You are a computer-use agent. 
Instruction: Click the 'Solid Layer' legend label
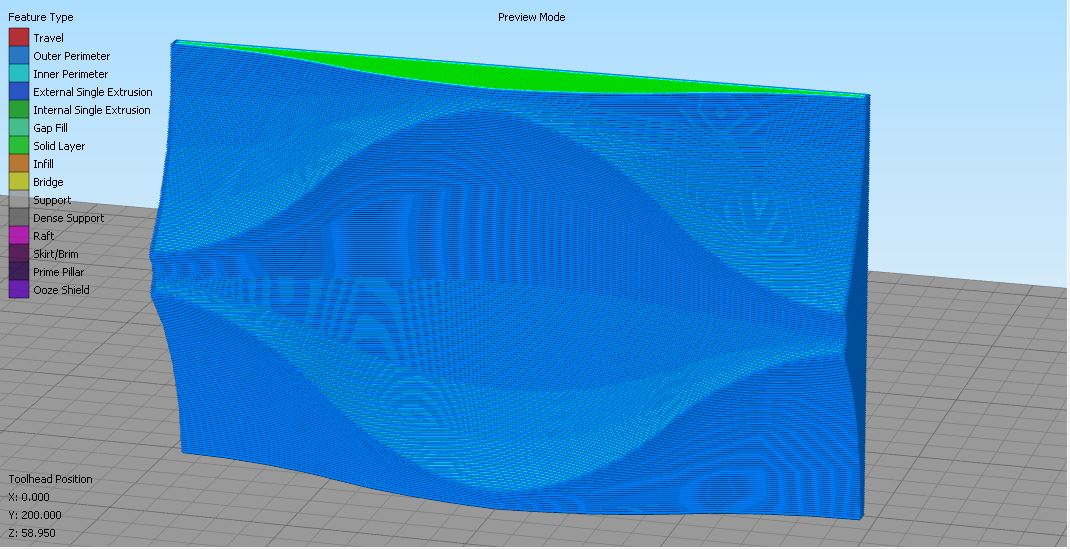click(59, 146)
